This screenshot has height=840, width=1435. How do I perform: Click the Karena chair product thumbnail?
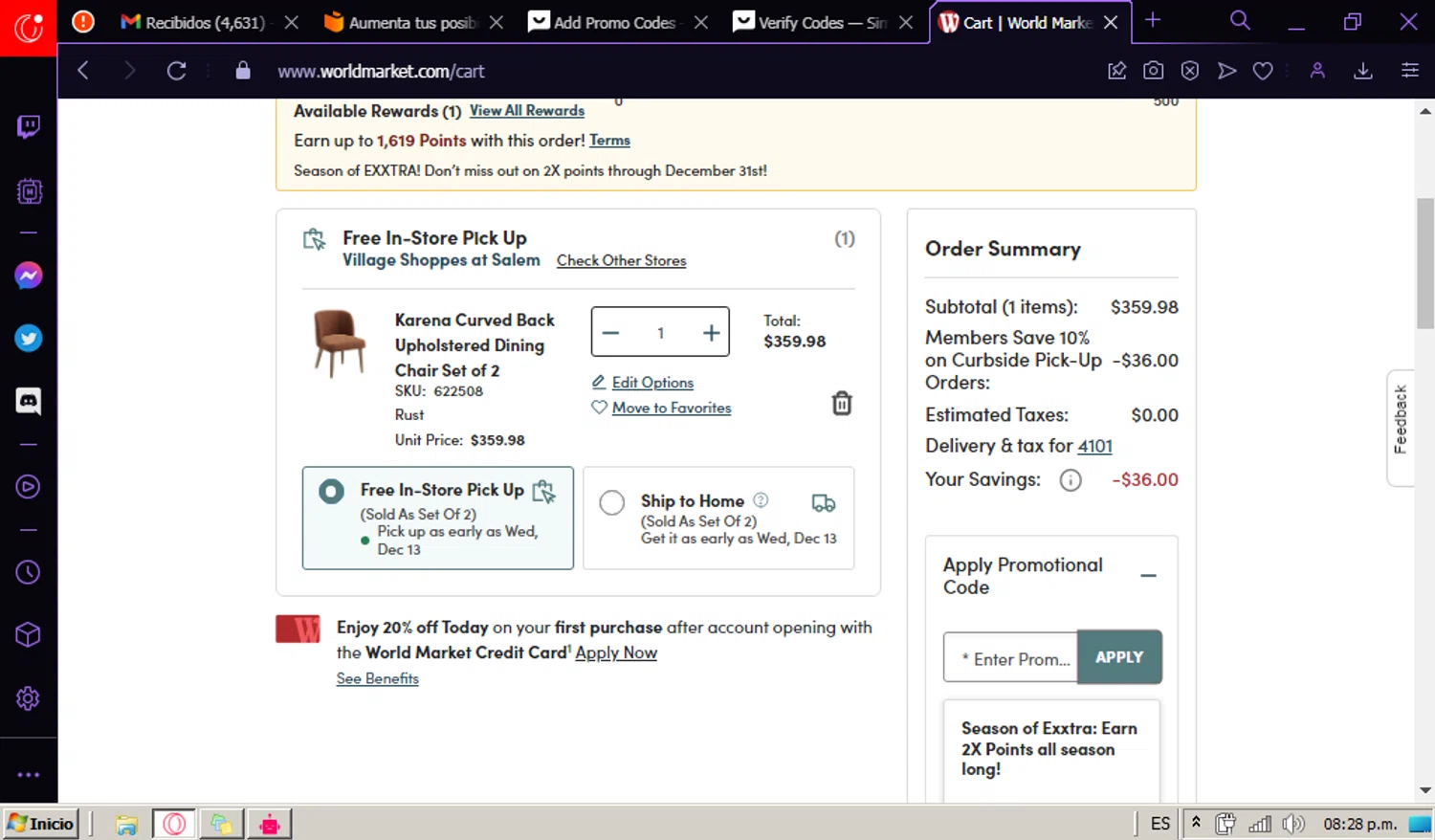pos(339,343)
